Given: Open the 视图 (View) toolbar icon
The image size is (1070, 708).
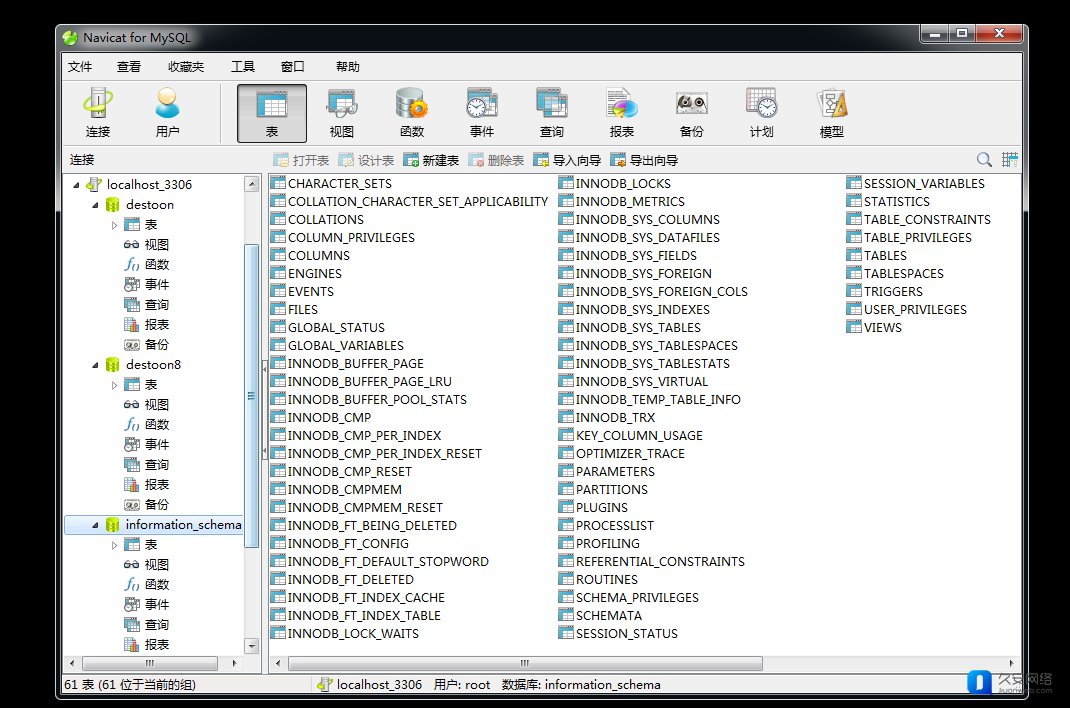Looking at the screenshot, I should (x=342, y=113).
